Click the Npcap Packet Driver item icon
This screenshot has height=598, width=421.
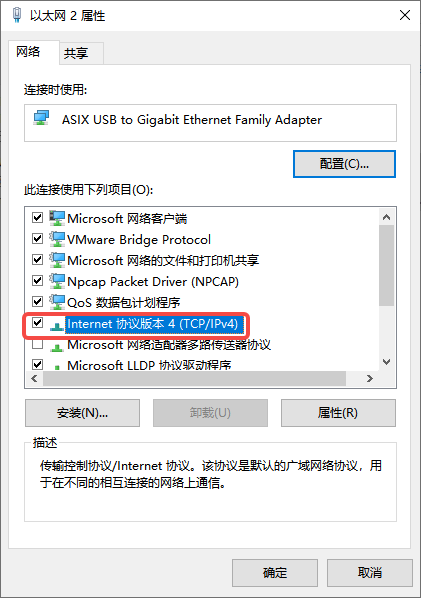(x=57, y=281)
